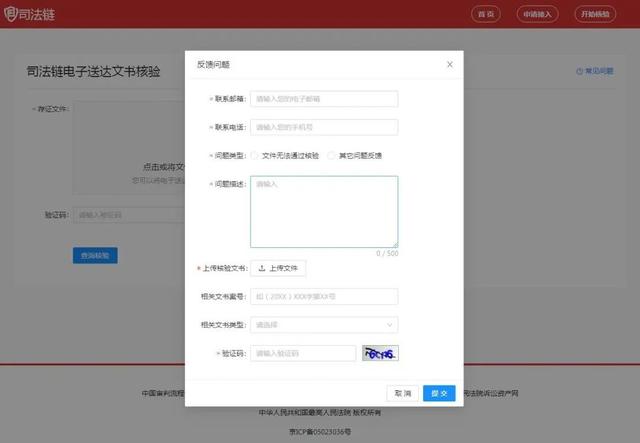
Task: Focus the 联系电话 phone input field
Action: click(324, 127)
